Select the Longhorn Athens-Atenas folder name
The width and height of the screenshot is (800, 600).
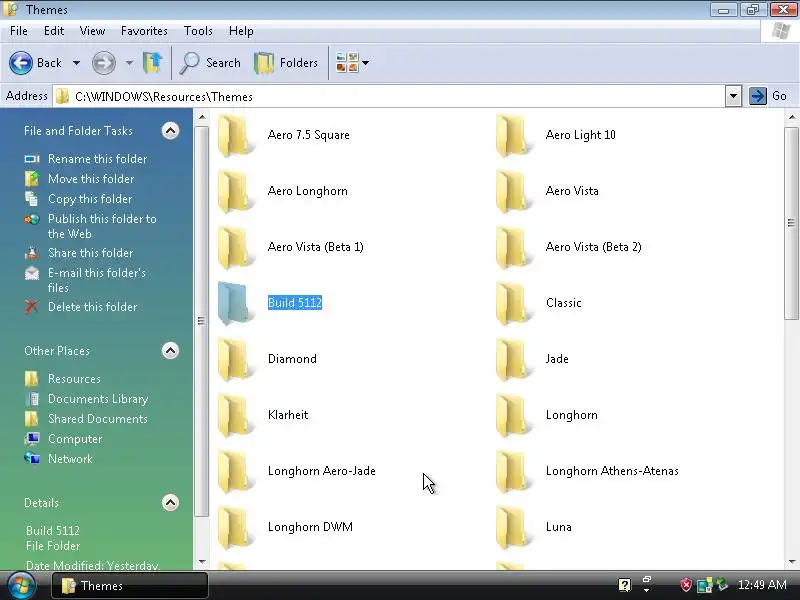pyautogui.click(x=612, y=471)
